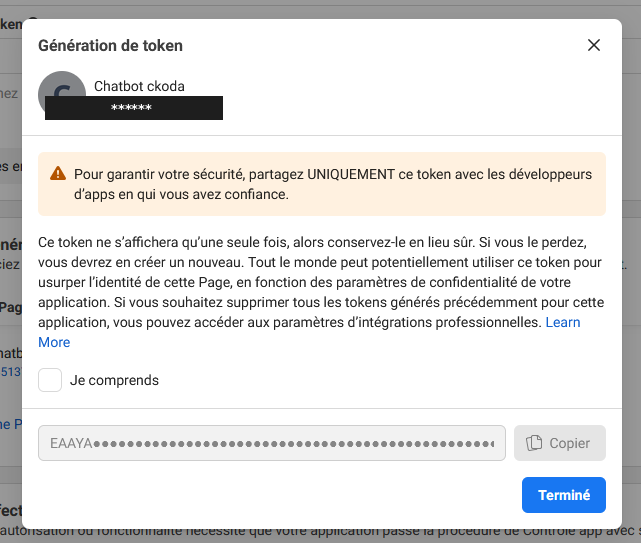641x543 pixels.
Task: Click the "Génération de token" heading
Action: click(x=110, y=45)
